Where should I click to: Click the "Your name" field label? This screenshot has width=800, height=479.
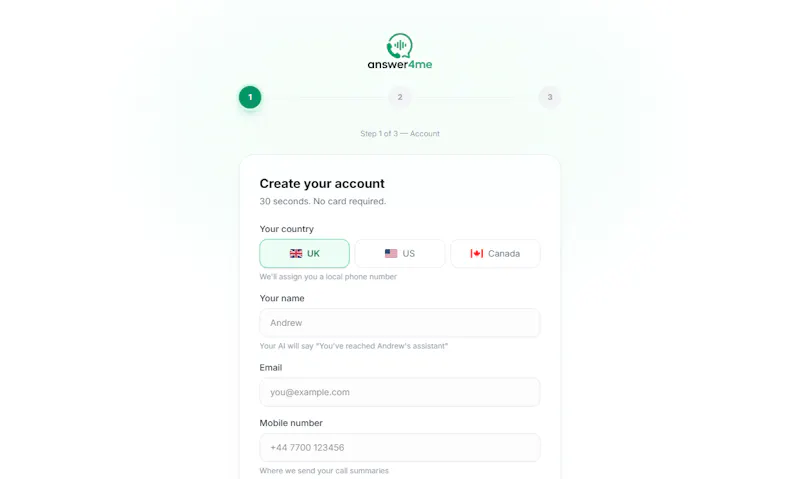(282, 298)
